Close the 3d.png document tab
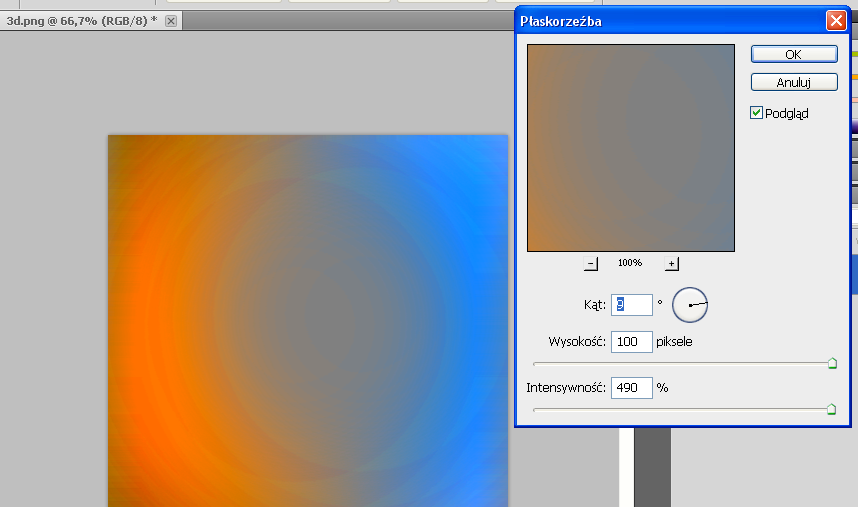Viewport: 858px width, 507px height. [171, 21]
